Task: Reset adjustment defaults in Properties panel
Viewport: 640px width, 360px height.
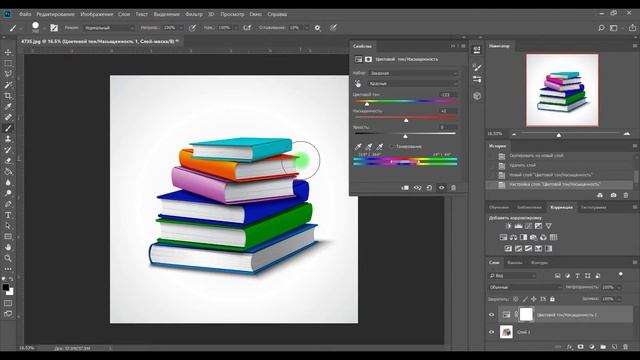Action: tap(429, 188)
